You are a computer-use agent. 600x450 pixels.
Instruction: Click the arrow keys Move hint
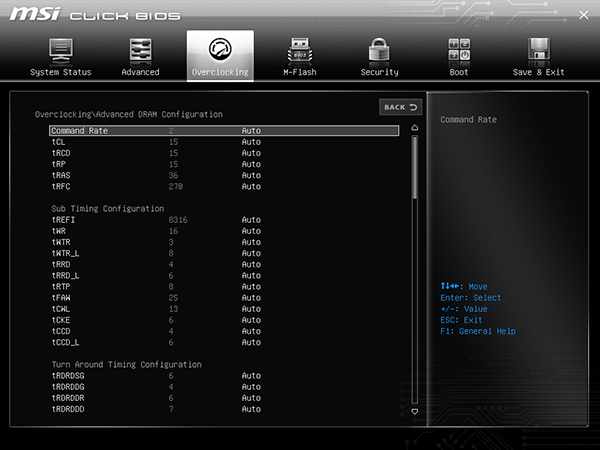(x=464, y=286)
